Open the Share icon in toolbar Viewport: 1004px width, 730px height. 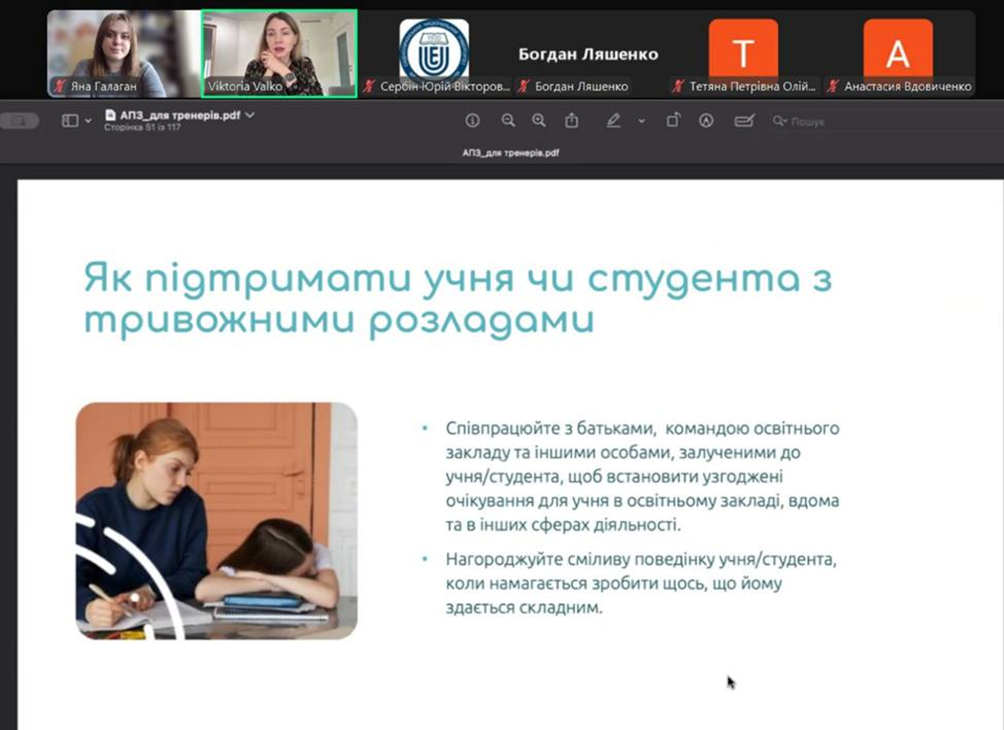[x=572, y=121]
